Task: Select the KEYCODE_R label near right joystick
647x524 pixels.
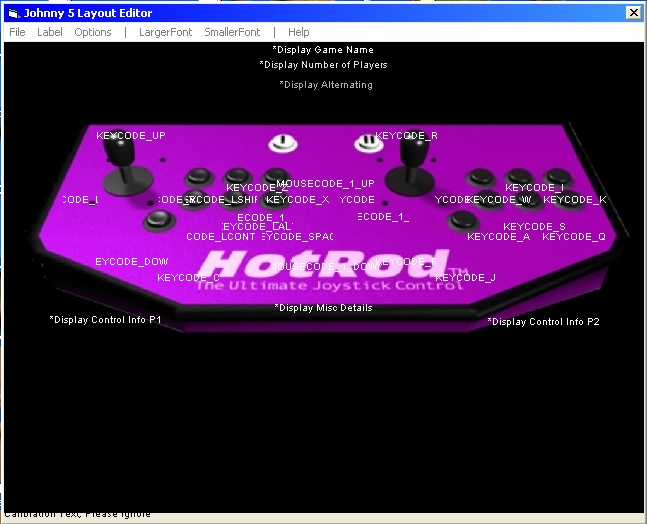Action: click(406, 135)
